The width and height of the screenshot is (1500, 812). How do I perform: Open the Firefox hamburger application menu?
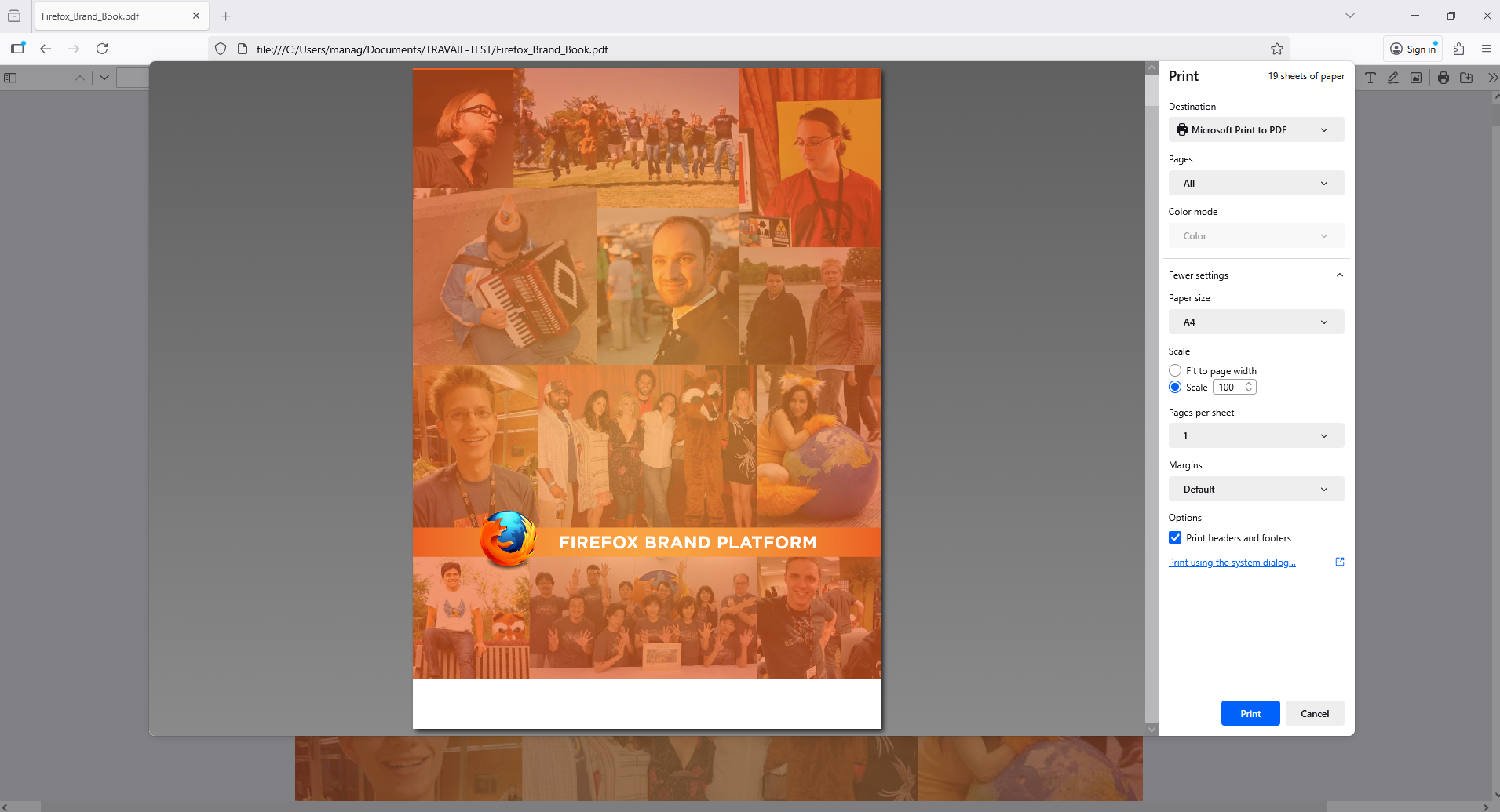1486,49
